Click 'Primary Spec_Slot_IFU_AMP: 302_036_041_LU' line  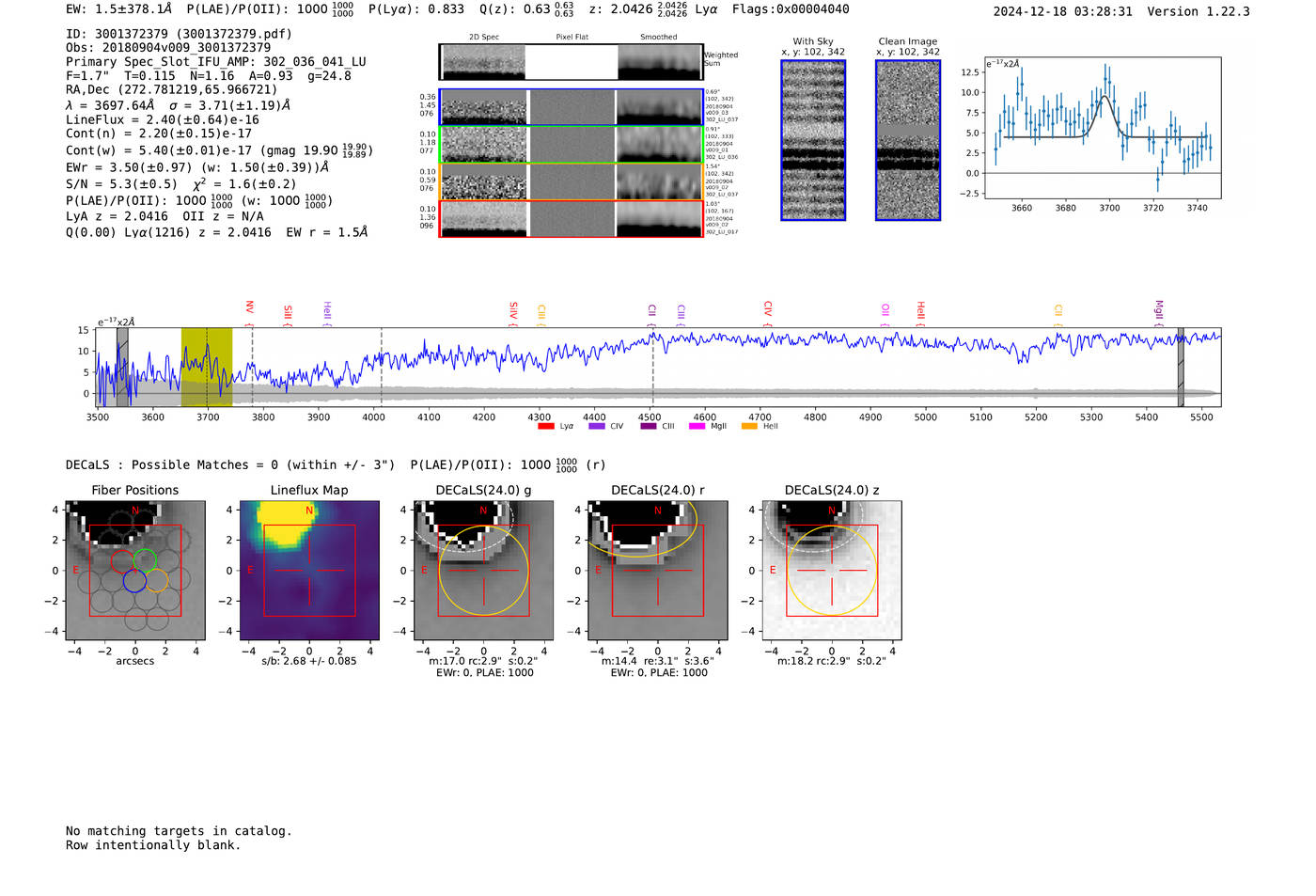click(x=216, y=62)
